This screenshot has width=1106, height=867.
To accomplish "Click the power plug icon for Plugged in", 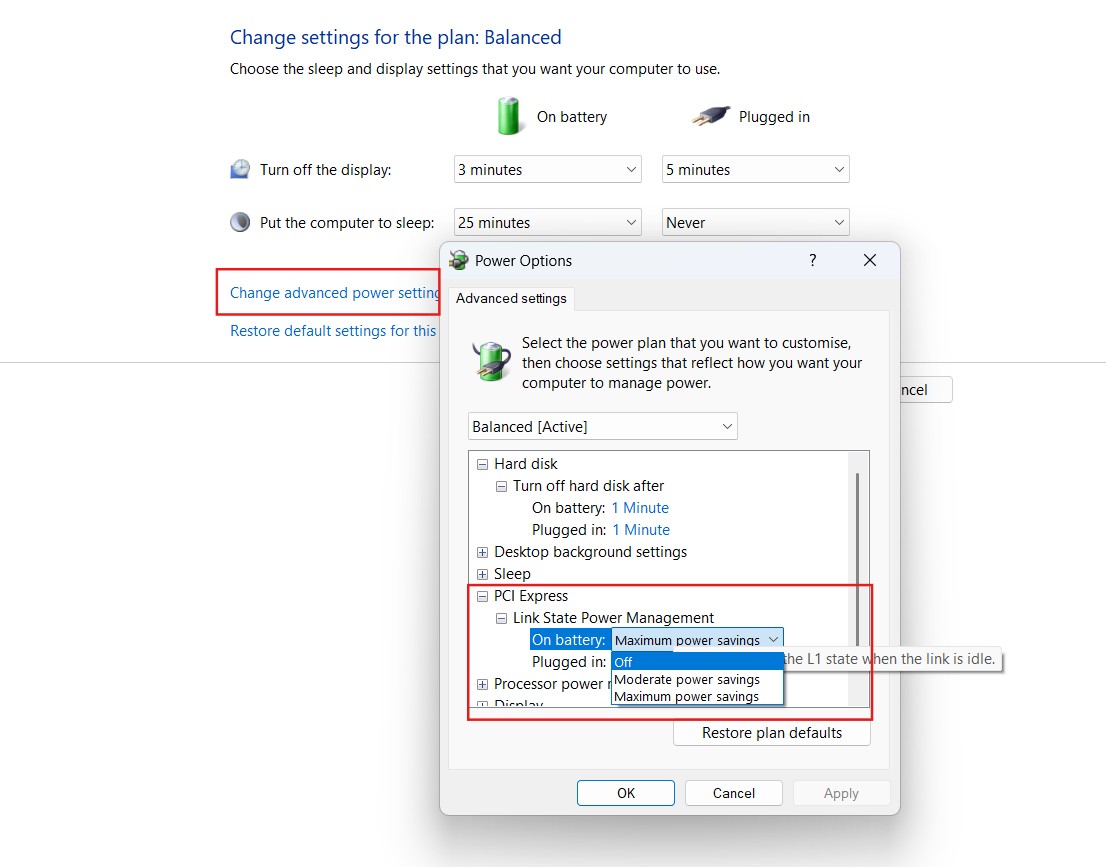I will click(710, 117).
